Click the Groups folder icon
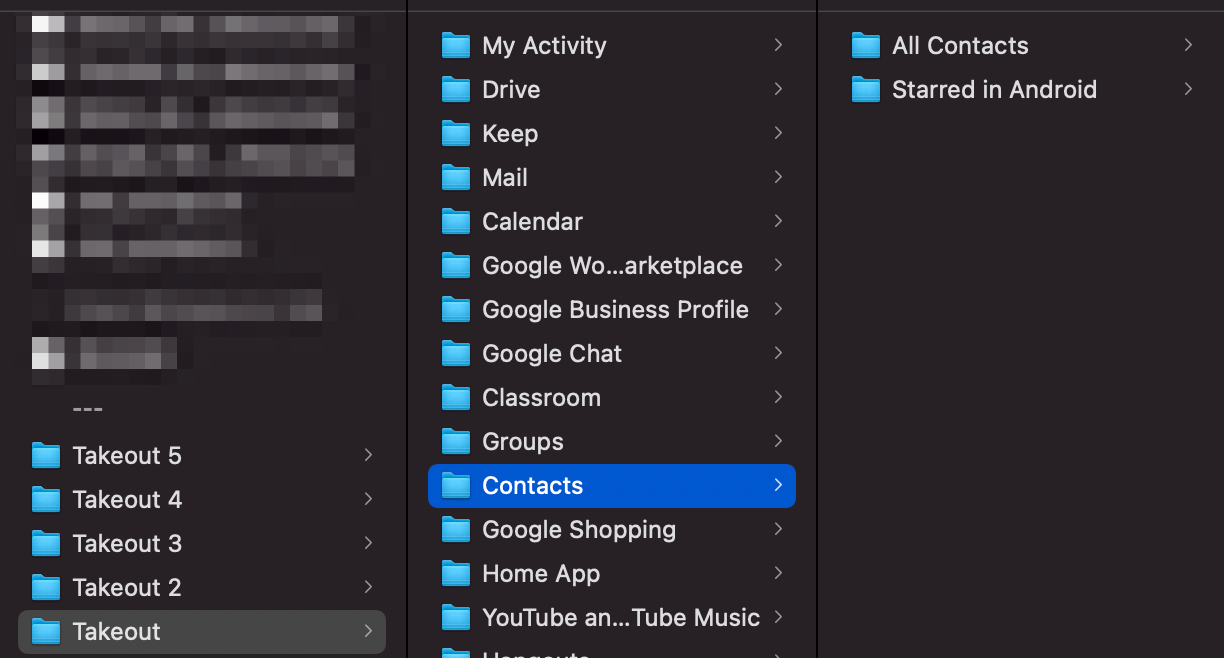This screenshot has width=1224, height=658. tap(456, 442)
